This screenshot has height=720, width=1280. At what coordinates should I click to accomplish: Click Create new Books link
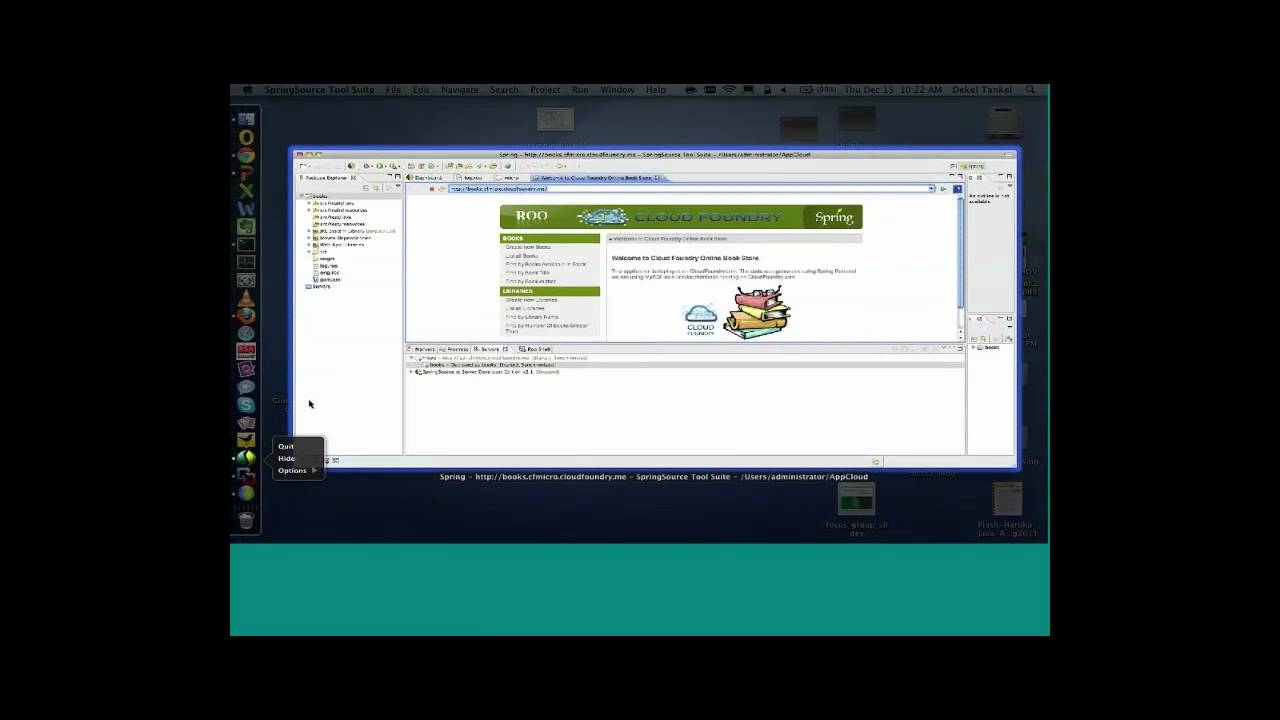tap(527, 247)
